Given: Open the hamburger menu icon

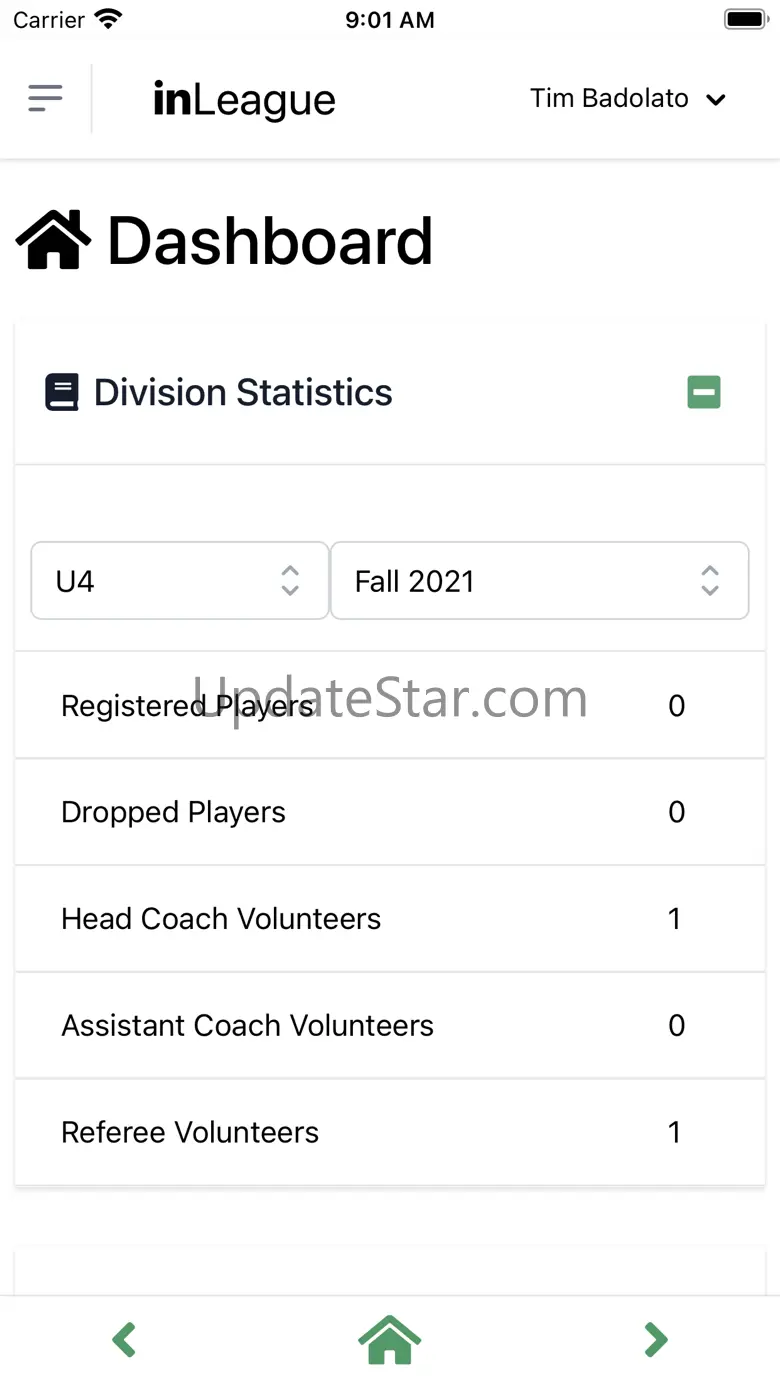Looking at the screenshot, I should coord(45,98).
